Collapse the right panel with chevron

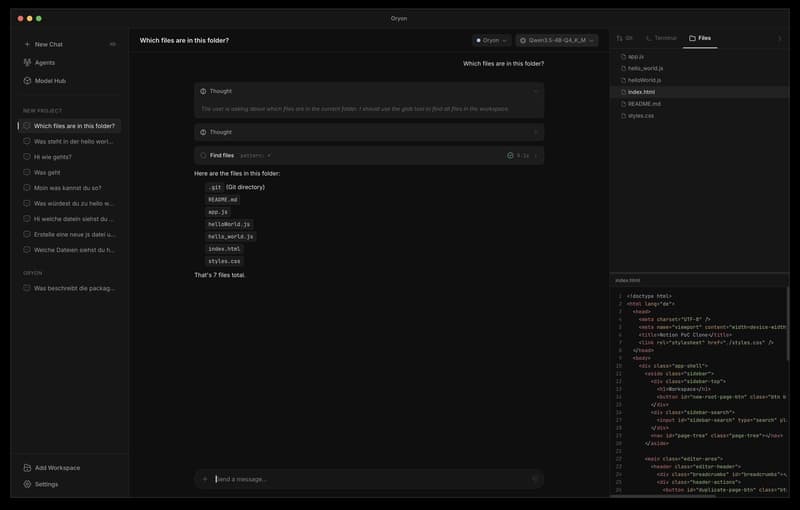pyautogui.click(x=779, y=38)
